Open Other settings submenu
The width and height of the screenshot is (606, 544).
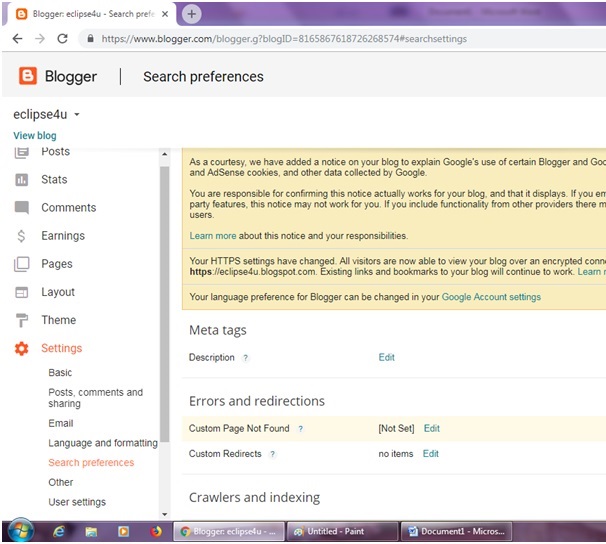[61, 483]
